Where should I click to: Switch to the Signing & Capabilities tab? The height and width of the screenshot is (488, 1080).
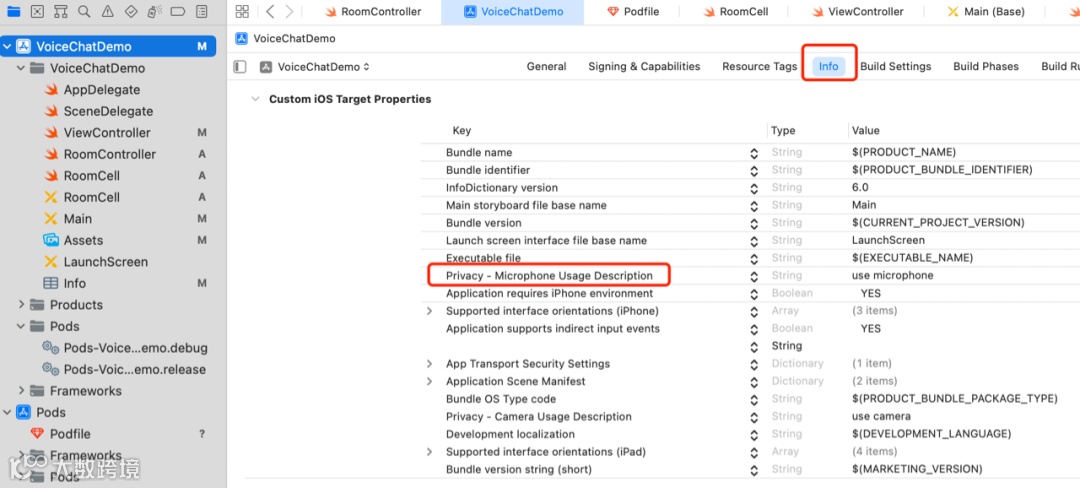pos(644,67)
